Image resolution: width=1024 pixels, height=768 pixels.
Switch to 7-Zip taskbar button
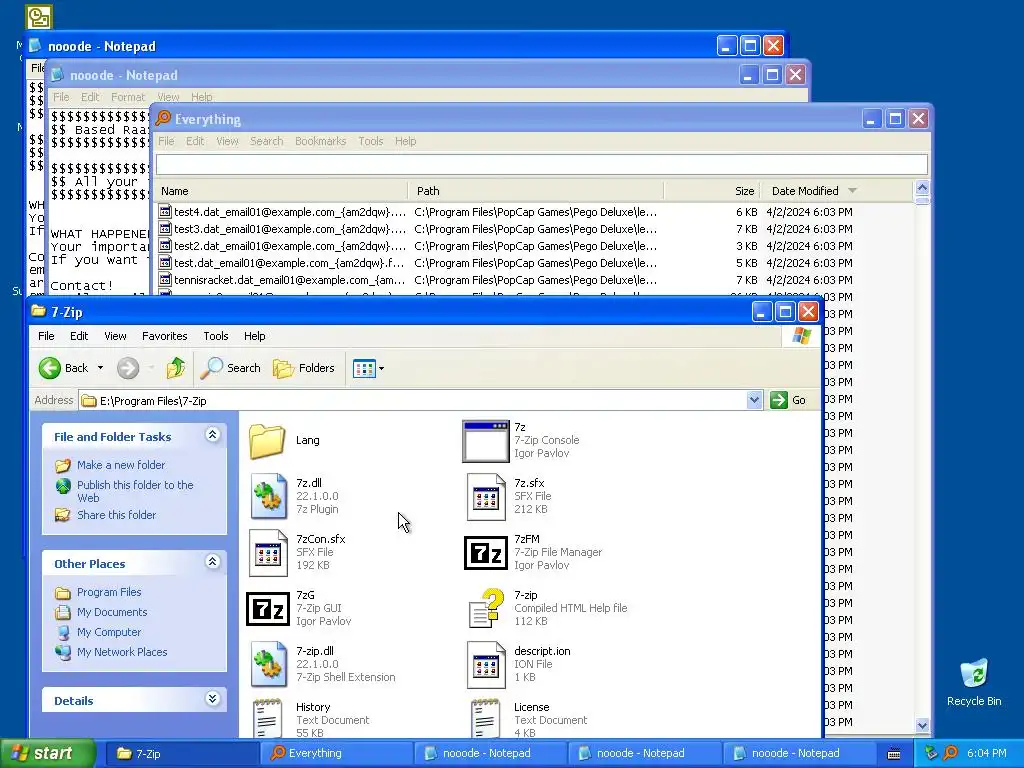(181, 753)
